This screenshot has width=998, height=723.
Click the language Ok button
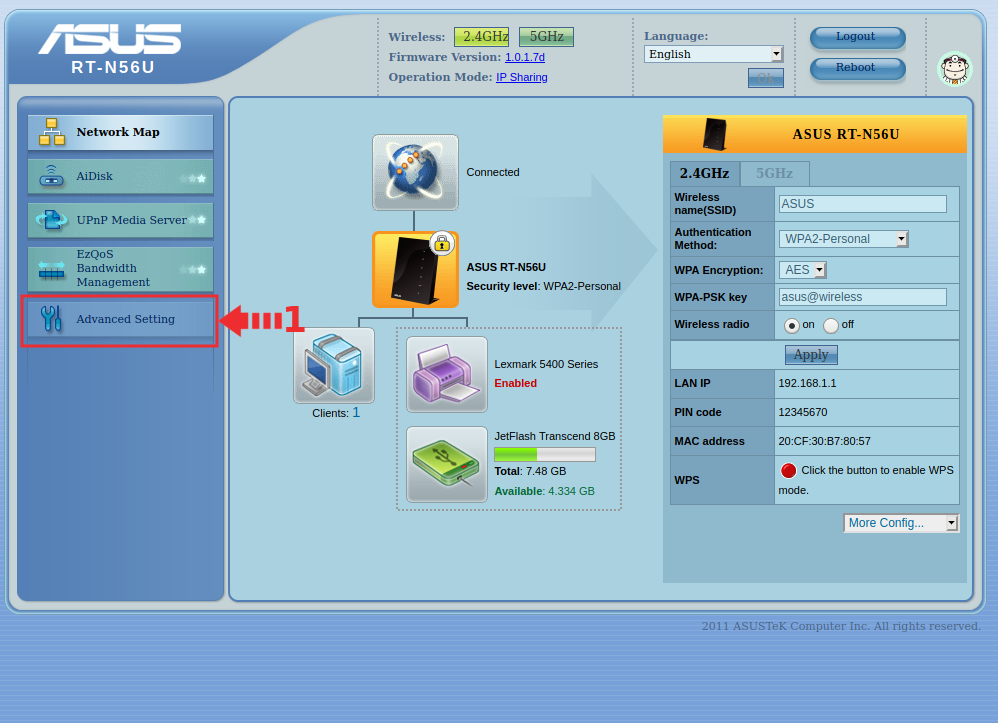point(766,78)
